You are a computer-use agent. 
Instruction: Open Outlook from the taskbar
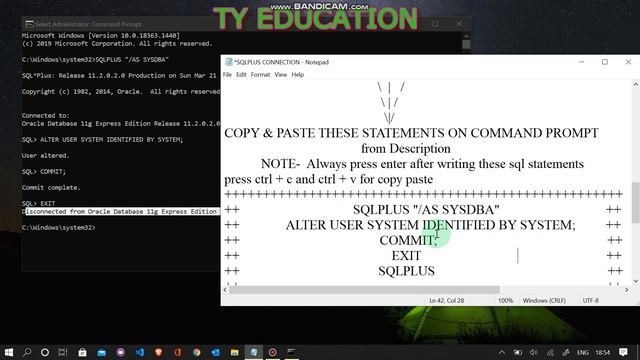point(216,352)
